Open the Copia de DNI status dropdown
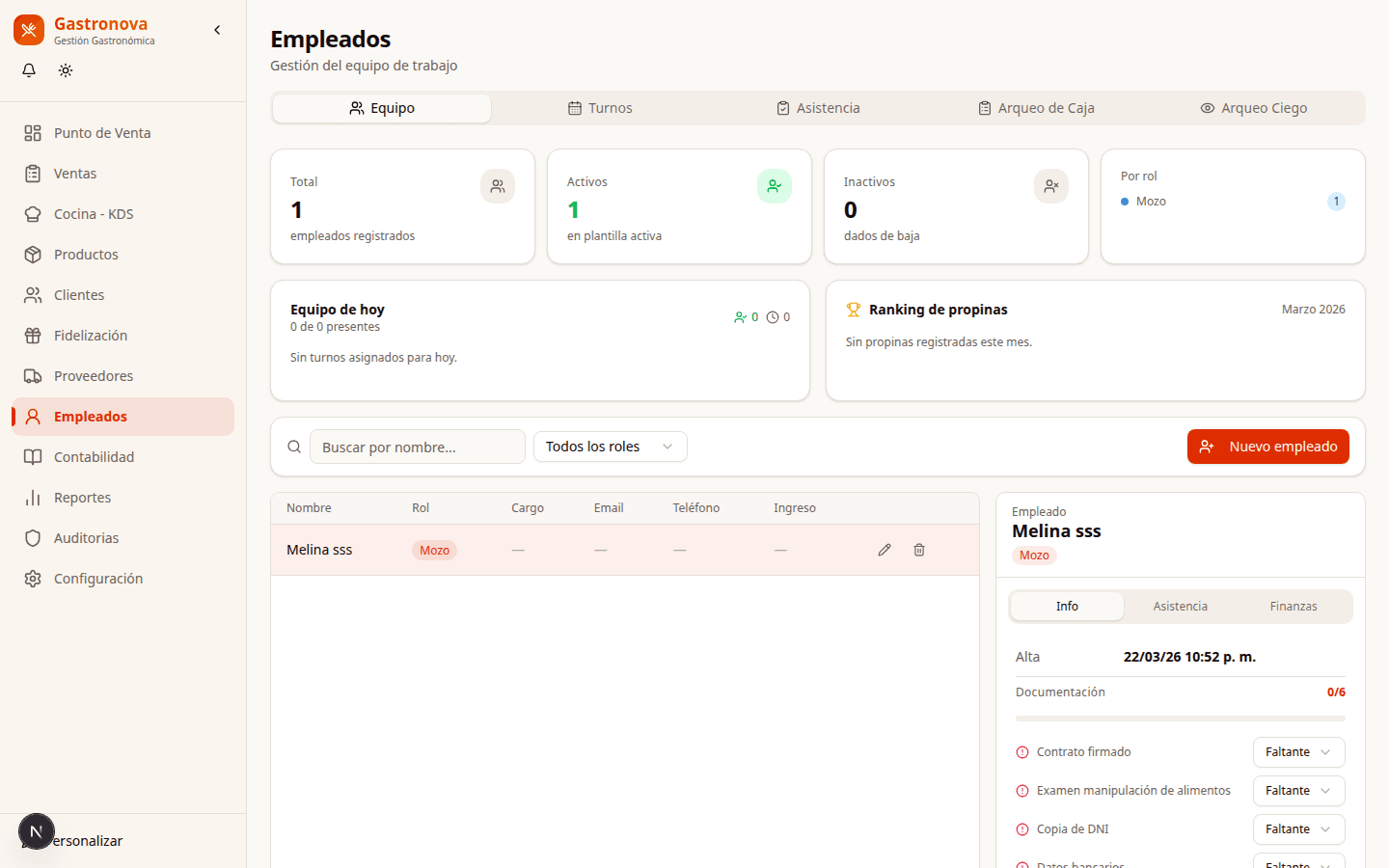Image resolution: width=1389 pixels, height=868 pixels. click(1298, 829)
